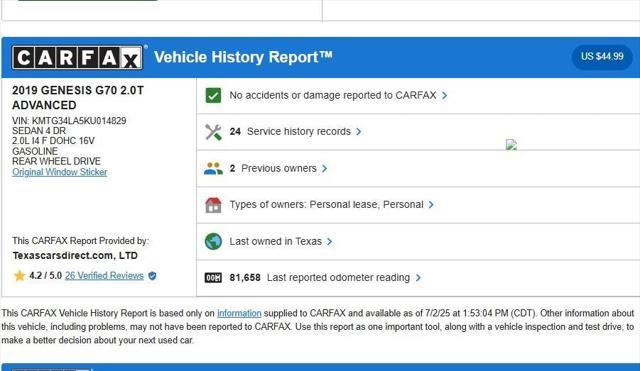Expand the Last reported odometer reading chevron

(418, 278)
